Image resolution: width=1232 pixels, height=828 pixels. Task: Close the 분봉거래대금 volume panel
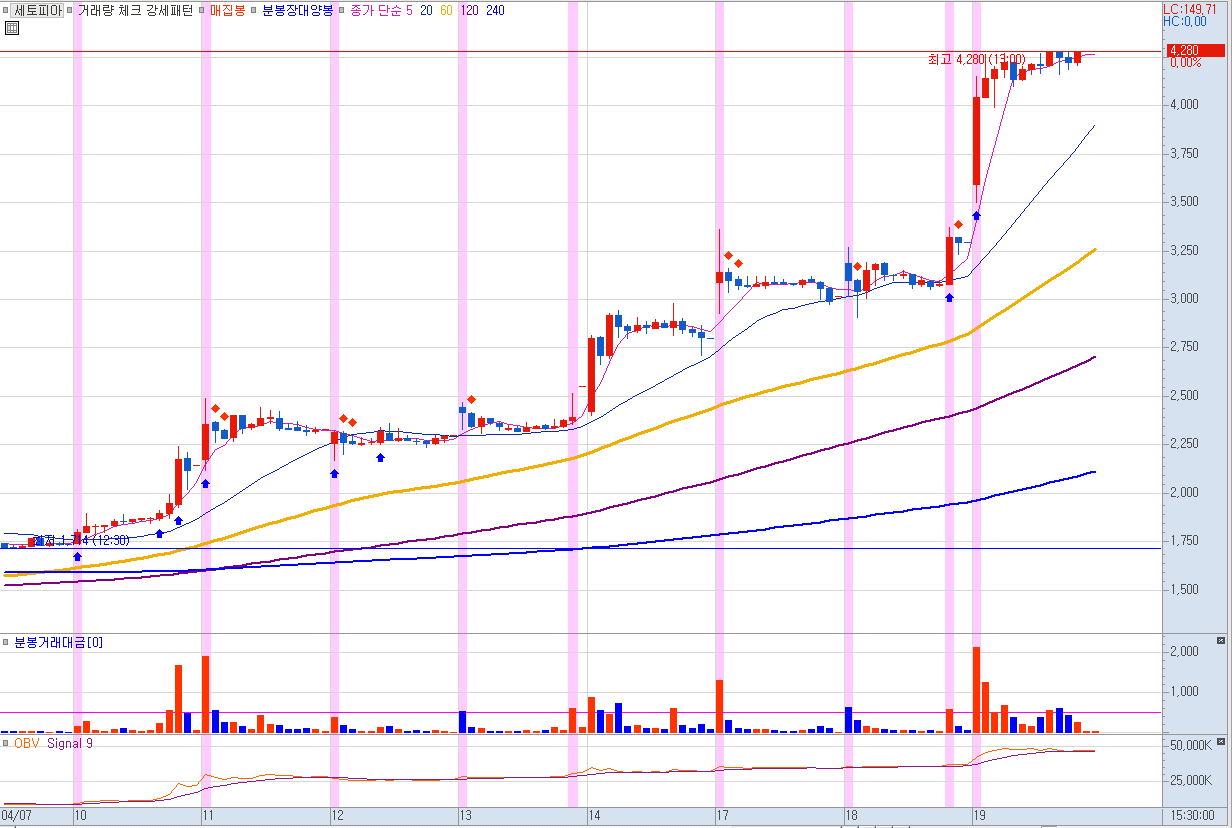[1220, 640]
